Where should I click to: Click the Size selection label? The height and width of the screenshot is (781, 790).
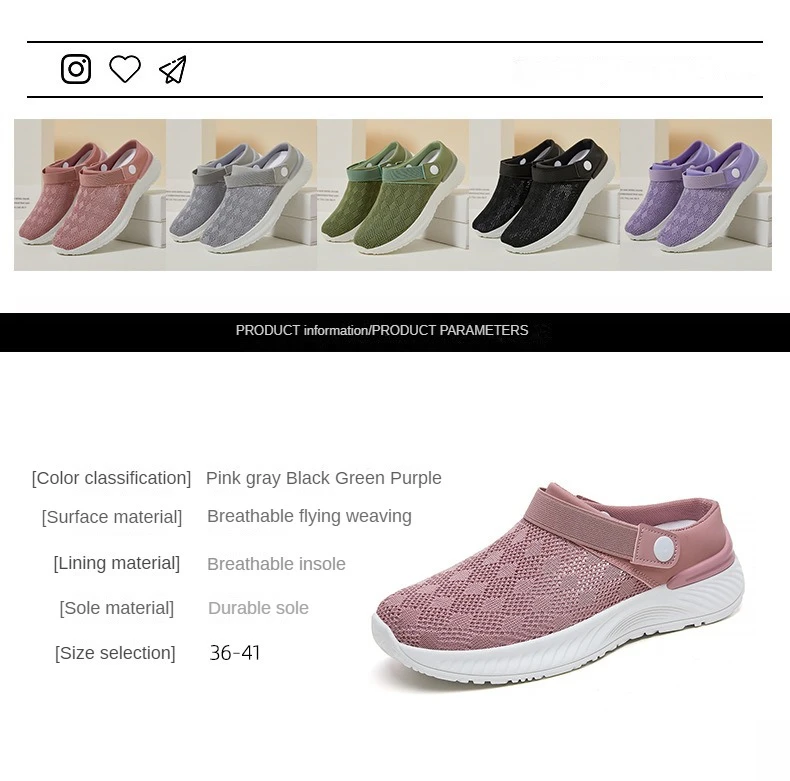115,653
